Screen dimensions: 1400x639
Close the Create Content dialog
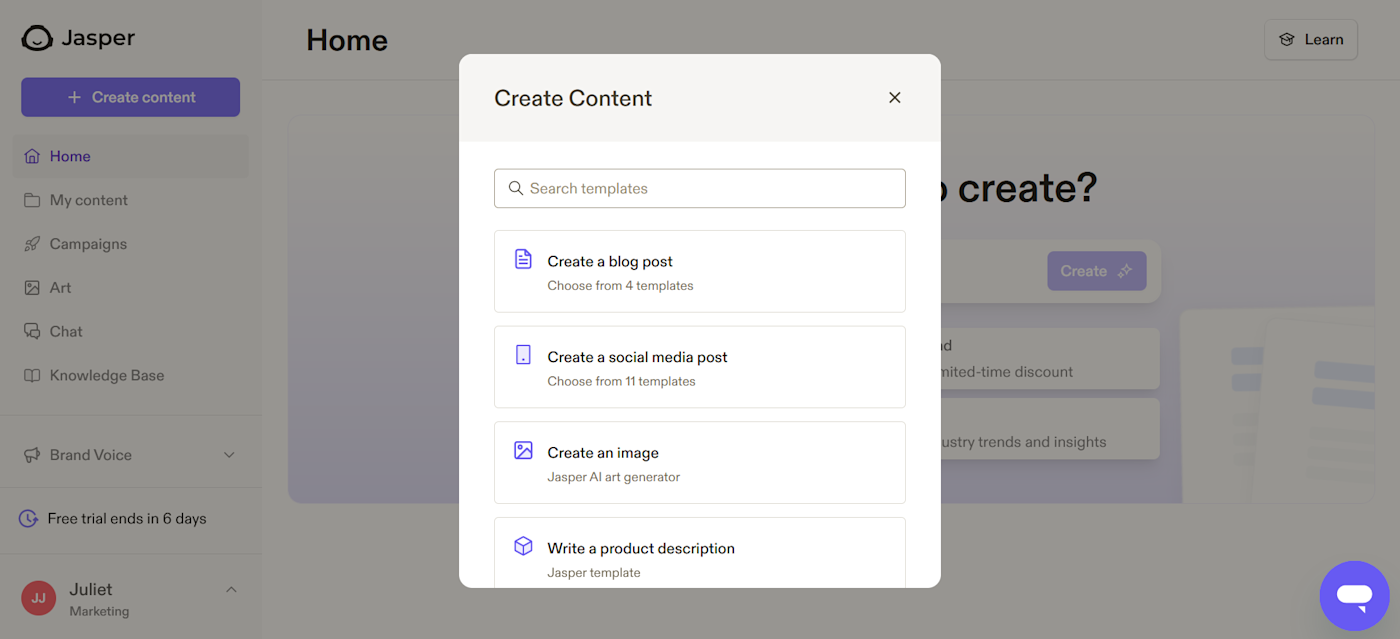(895, 98)
